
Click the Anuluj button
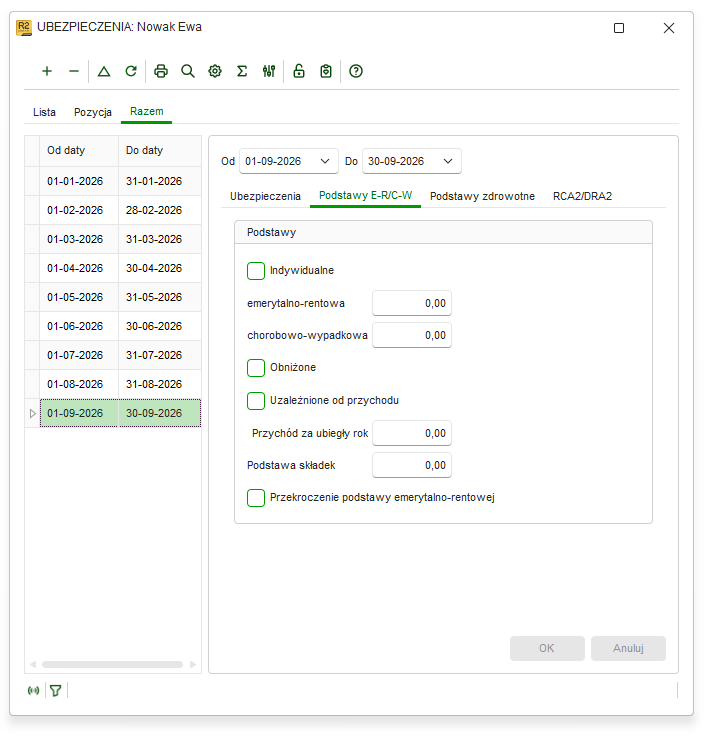628,648
